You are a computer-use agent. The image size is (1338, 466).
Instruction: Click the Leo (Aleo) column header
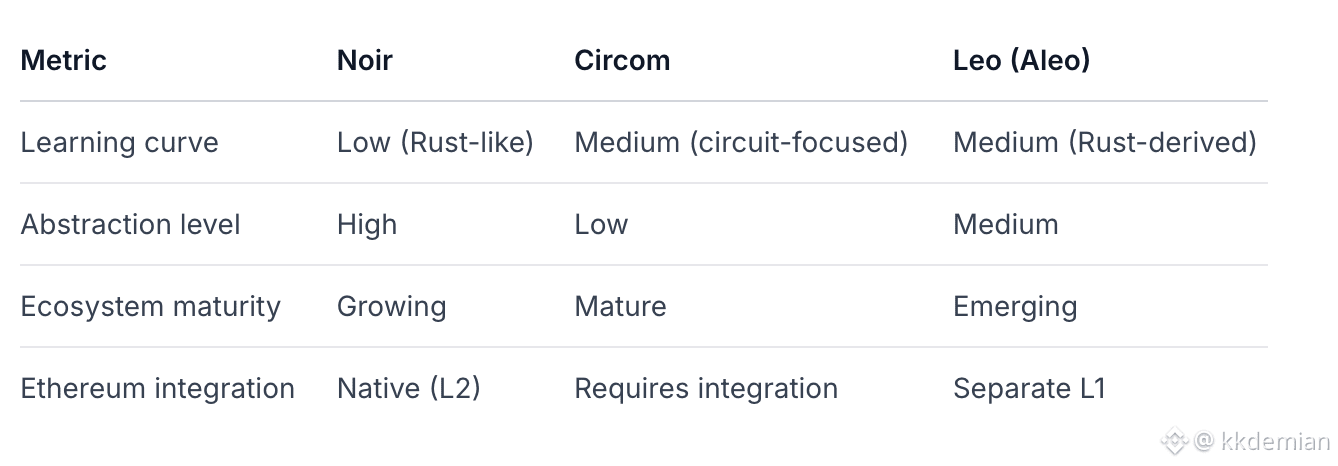coord(1021,60)
